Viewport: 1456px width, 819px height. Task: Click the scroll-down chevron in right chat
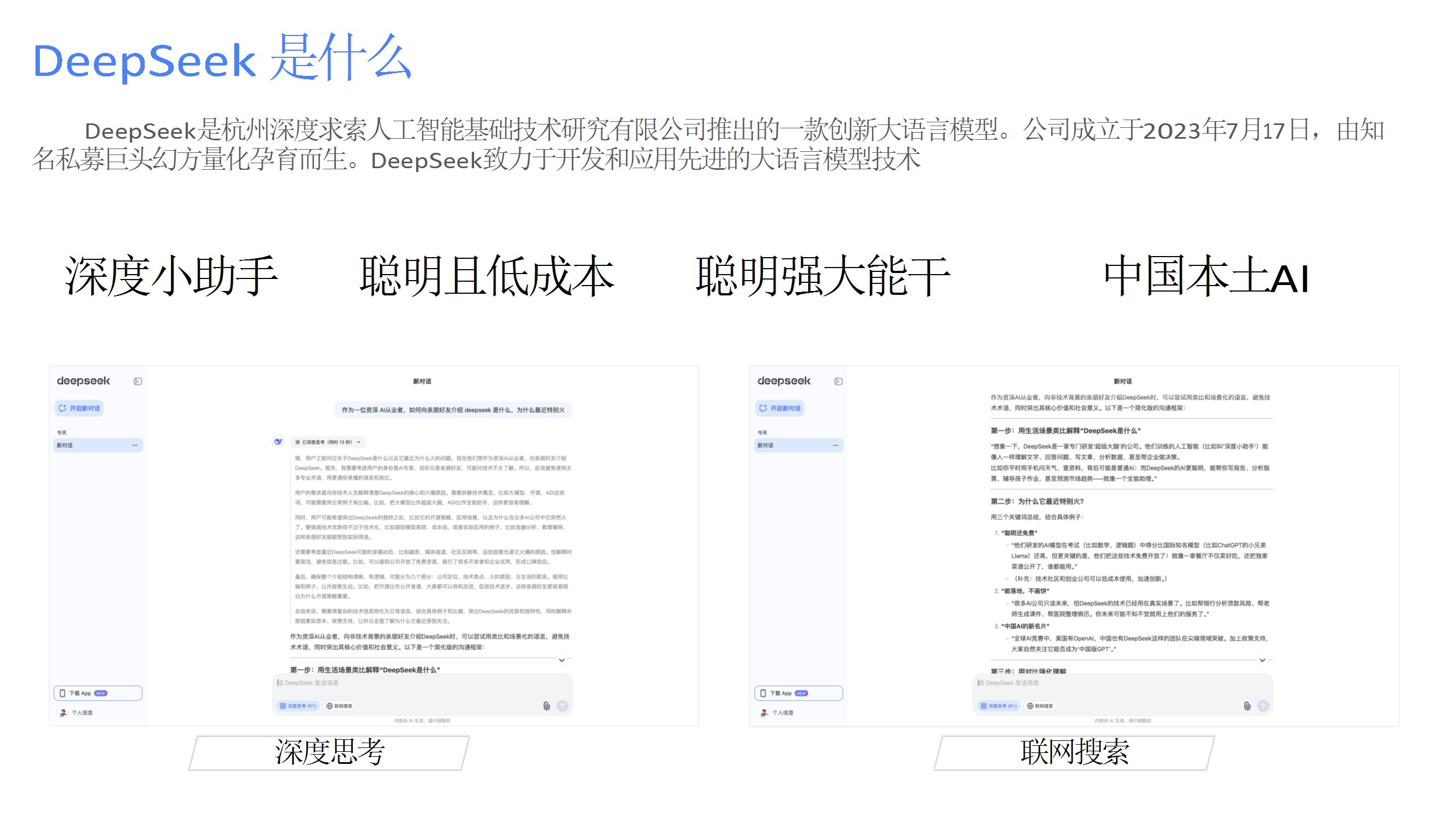[x=1262, y=660]
